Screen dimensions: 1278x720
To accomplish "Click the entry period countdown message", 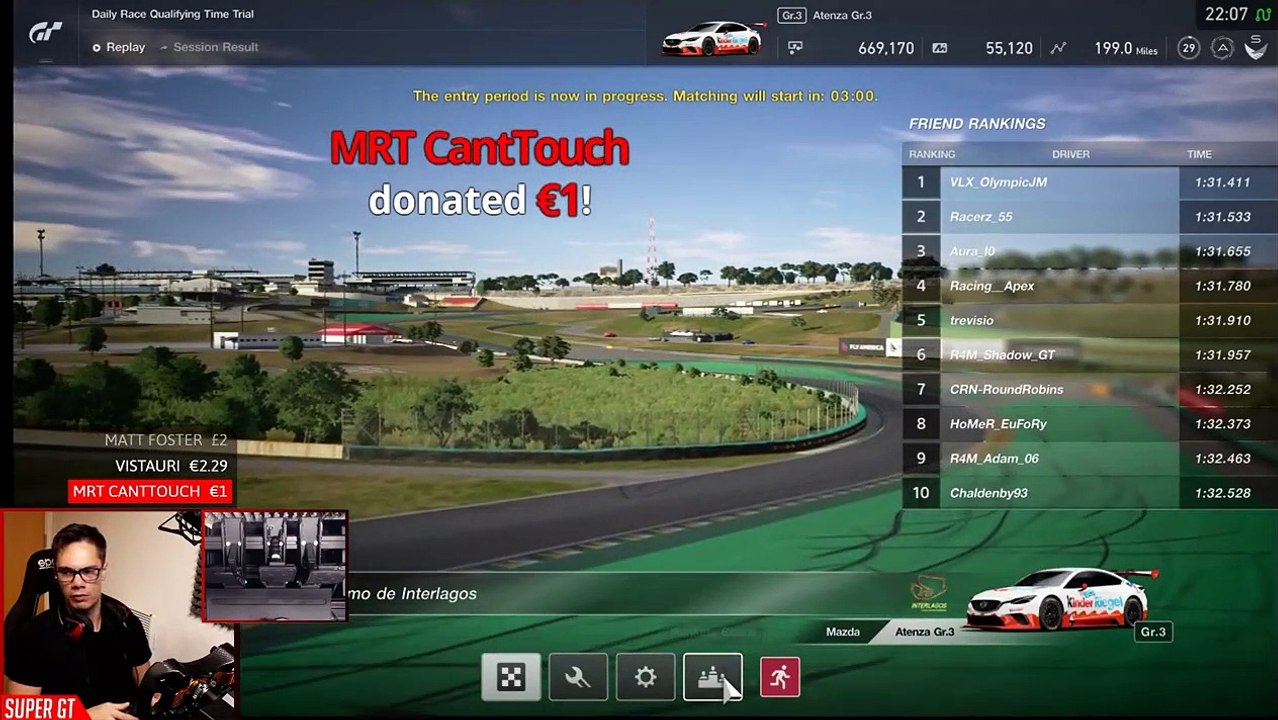I will (x=645, y=96).
